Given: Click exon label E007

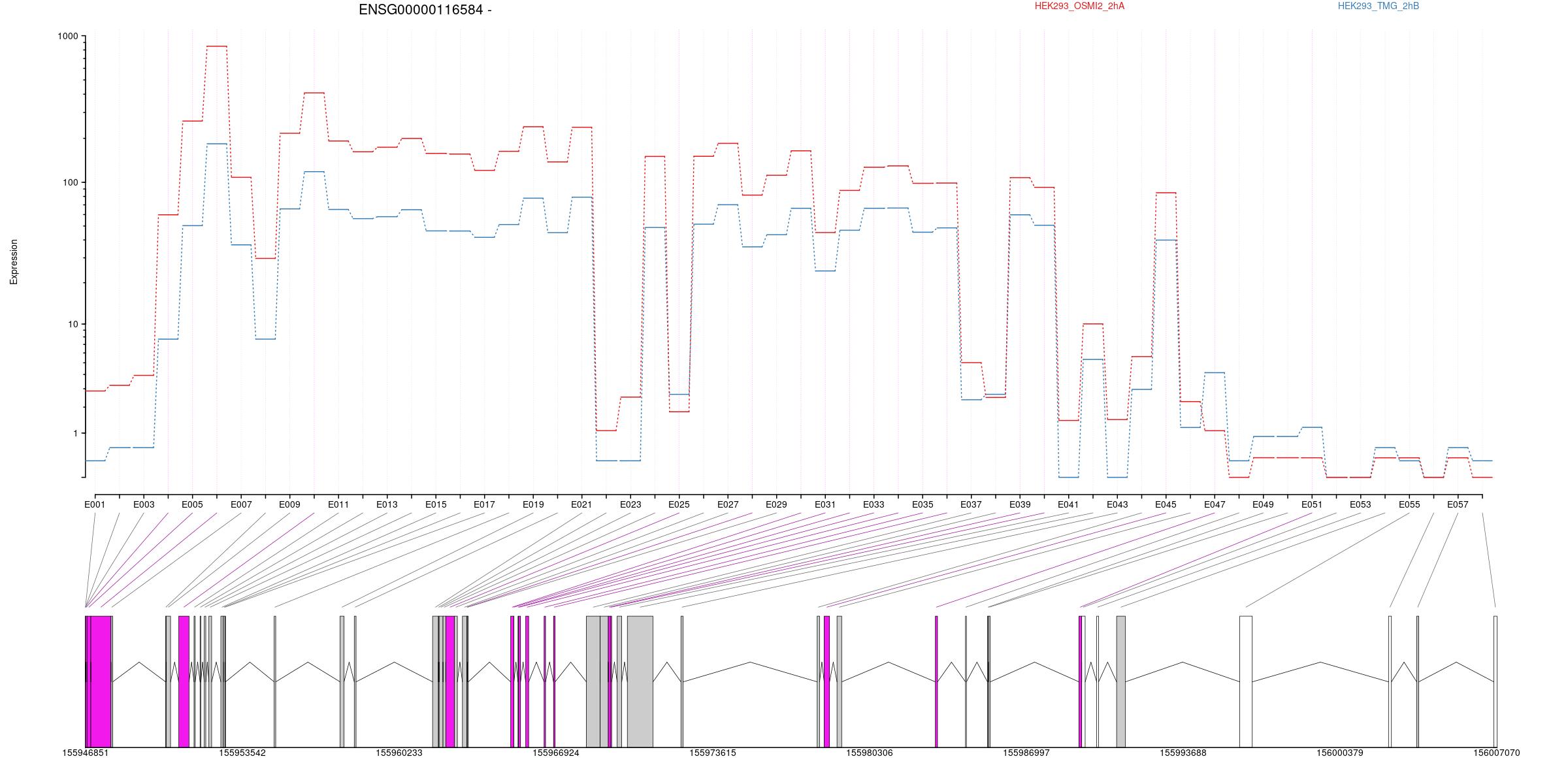Looking at the screenshot, I should pos(241,504).
